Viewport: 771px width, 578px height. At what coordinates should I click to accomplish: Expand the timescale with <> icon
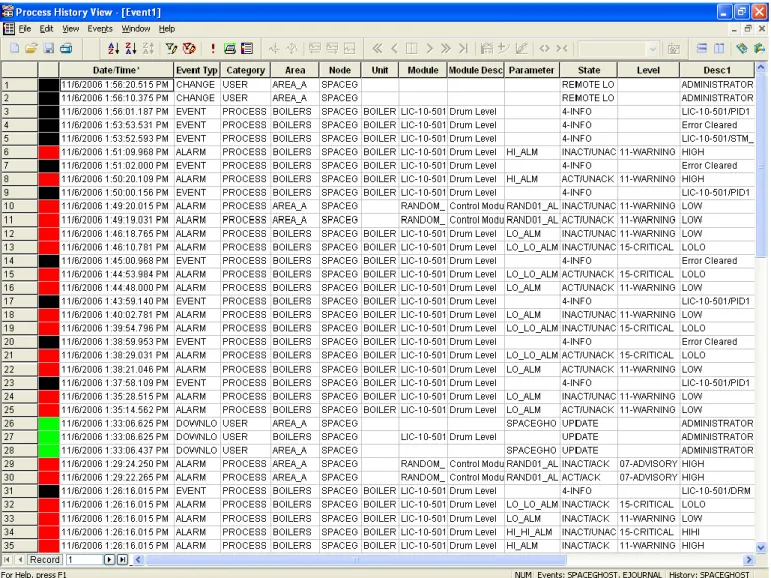pyautogui.click(x=544, y=48)
